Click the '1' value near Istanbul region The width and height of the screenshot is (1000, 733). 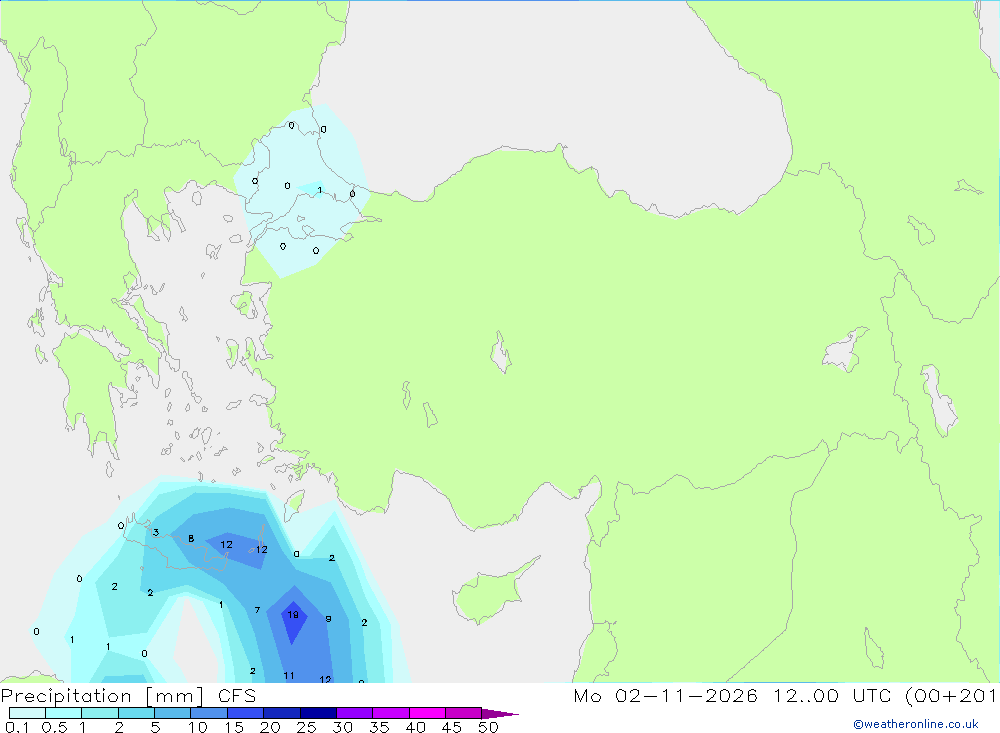(x=320, y=190)
